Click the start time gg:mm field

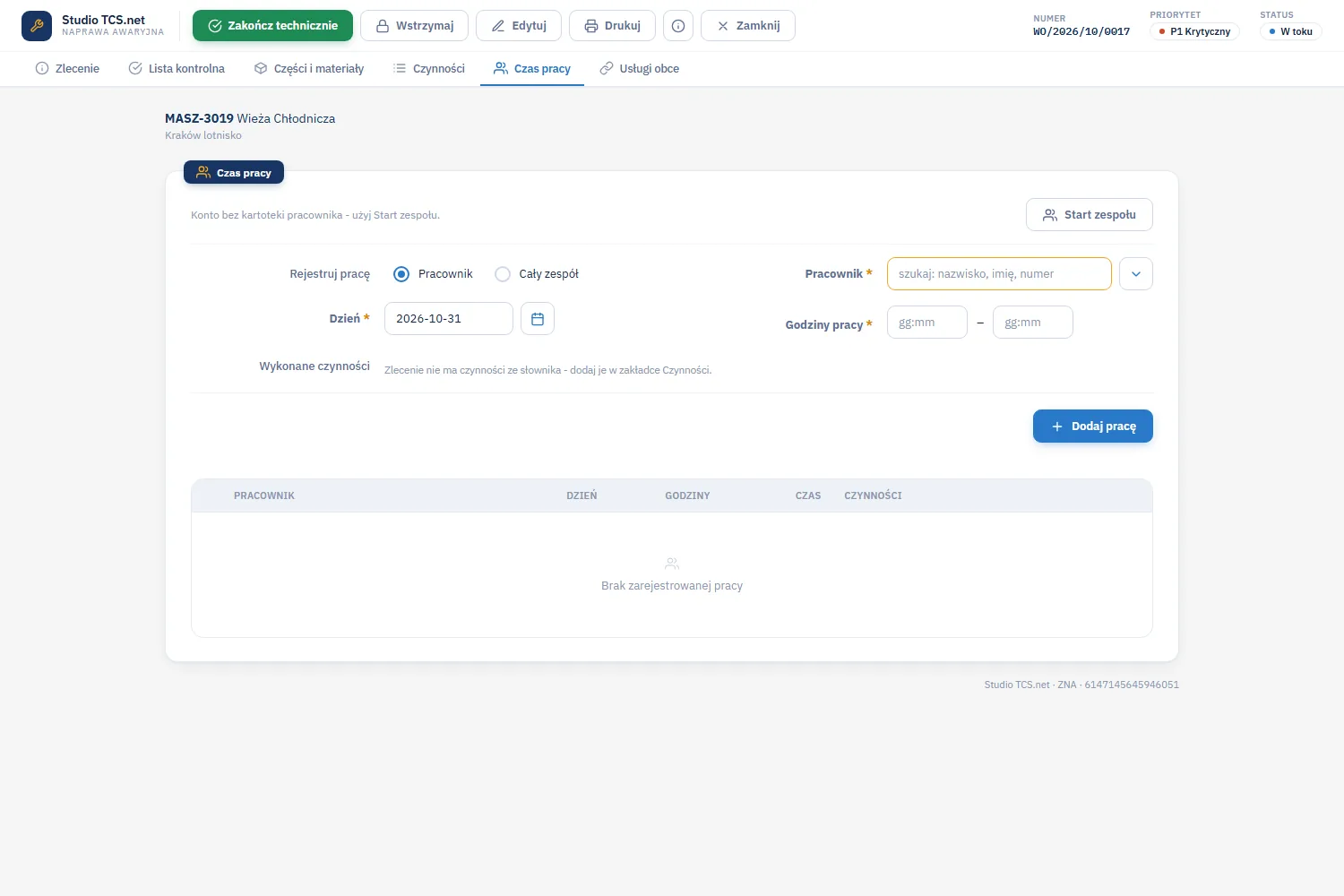tap(927, 323)
